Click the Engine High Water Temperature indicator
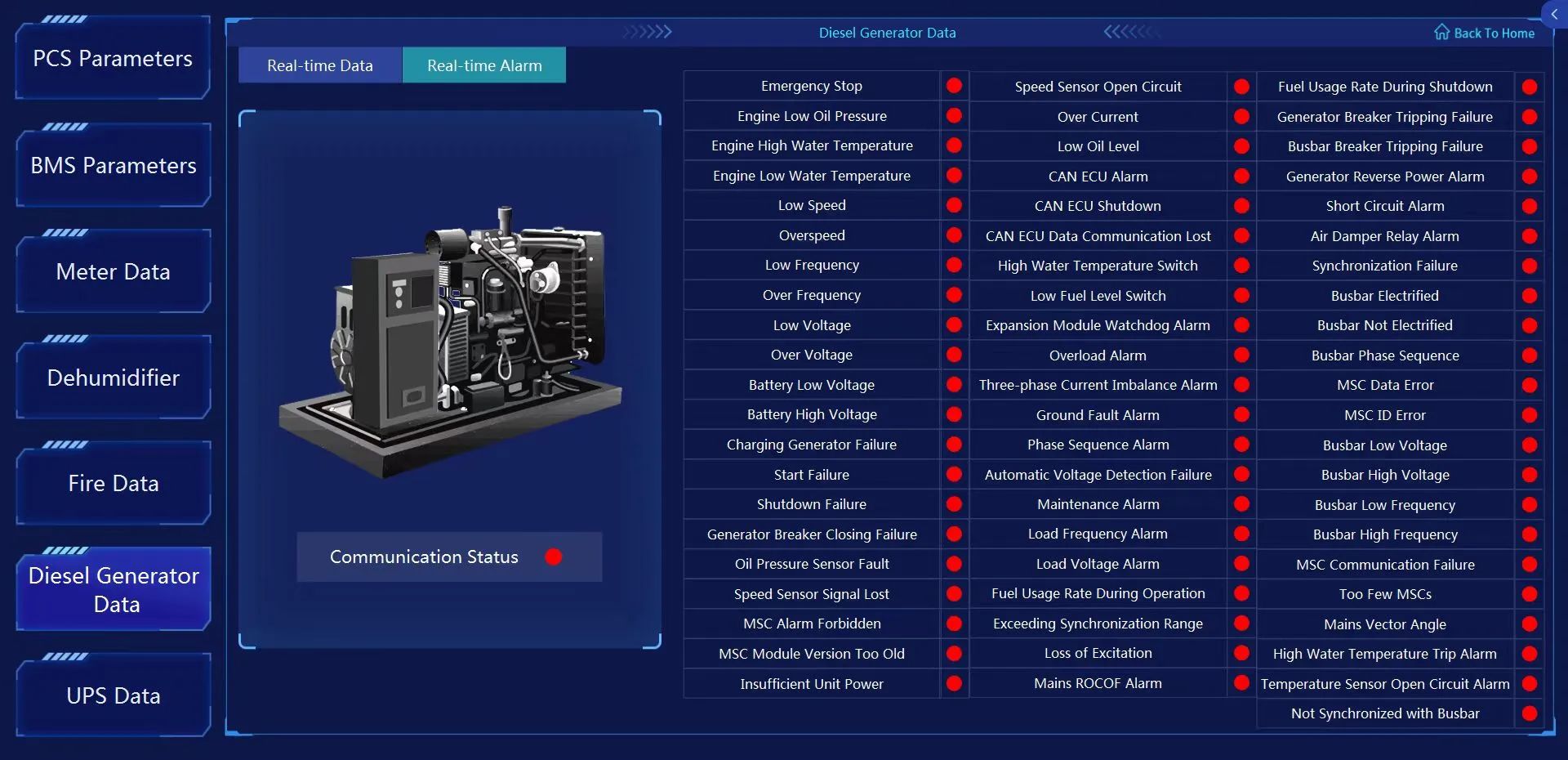This screenshot has height=760, width=1568. [954, 145]
